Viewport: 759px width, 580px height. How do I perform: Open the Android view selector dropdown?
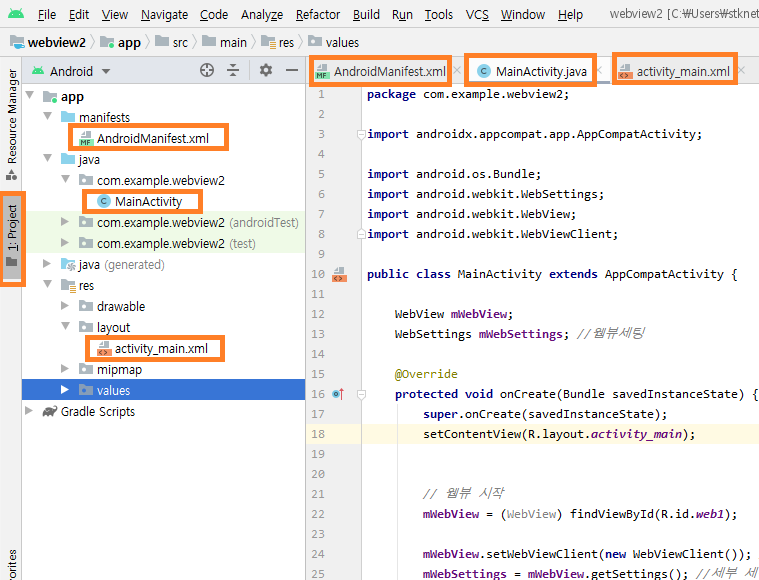click(x=71, y=72)
